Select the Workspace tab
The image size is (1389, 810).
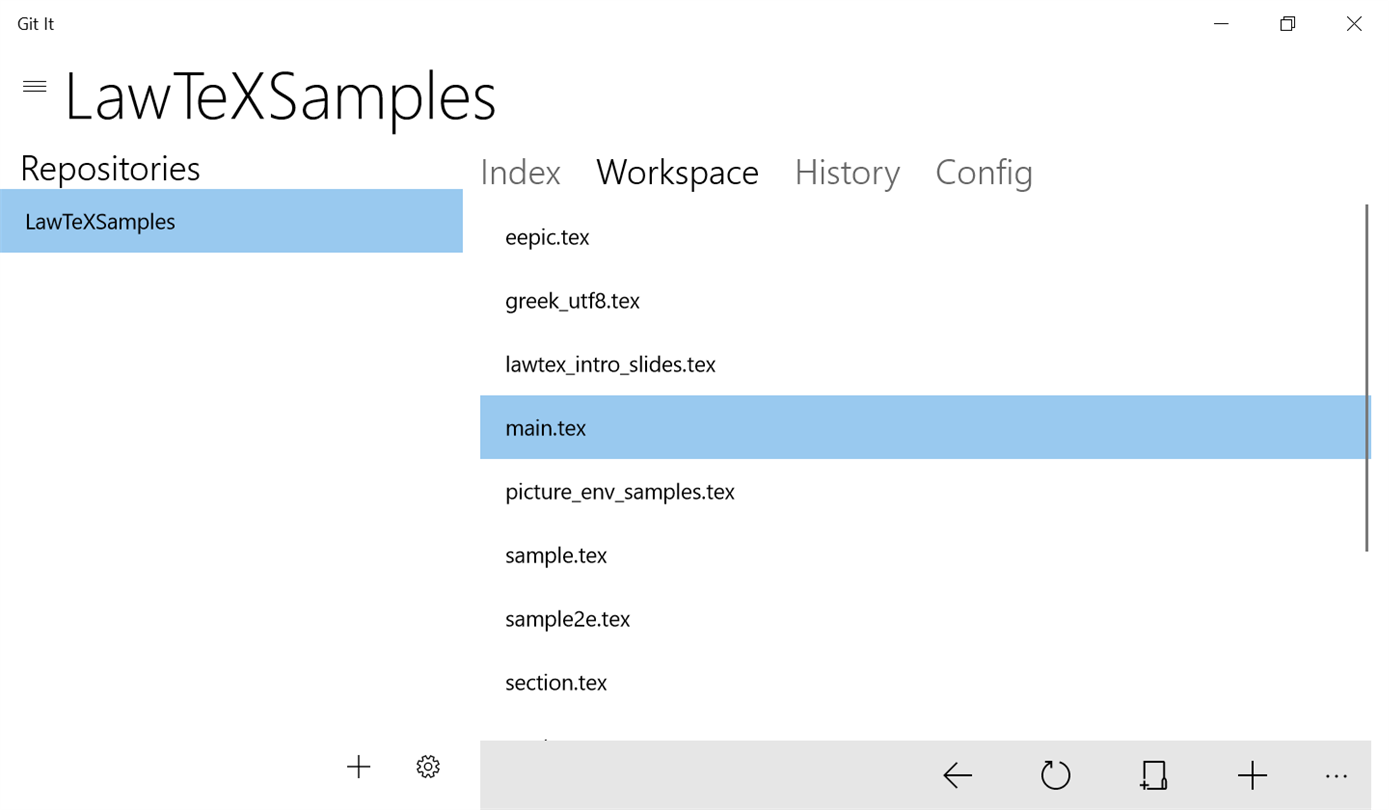coord(677,173)
